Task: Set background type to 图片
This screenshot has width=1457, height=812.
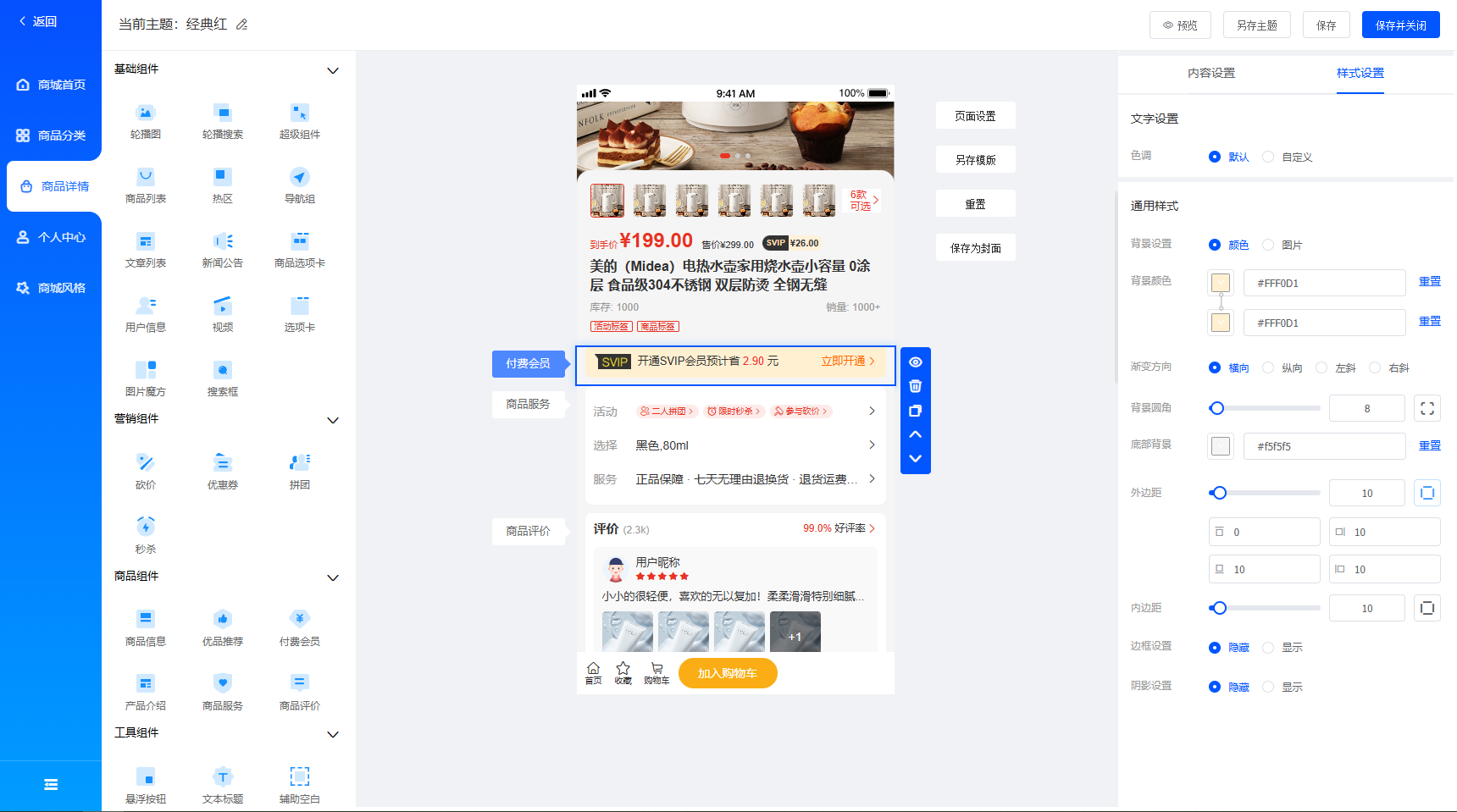Action: pos(1282,245)
